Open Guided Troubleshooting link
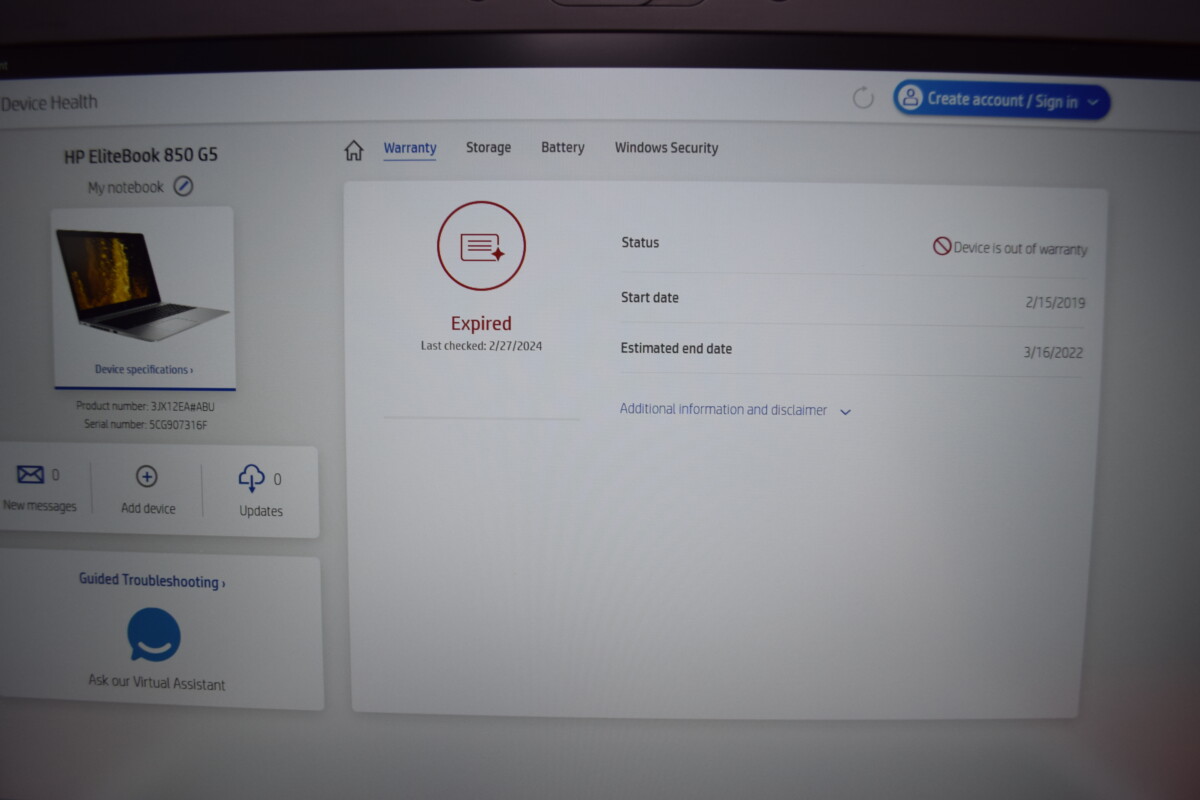Image resolution: width=1200 pixels, height=800 pixels. pos(152,580)
